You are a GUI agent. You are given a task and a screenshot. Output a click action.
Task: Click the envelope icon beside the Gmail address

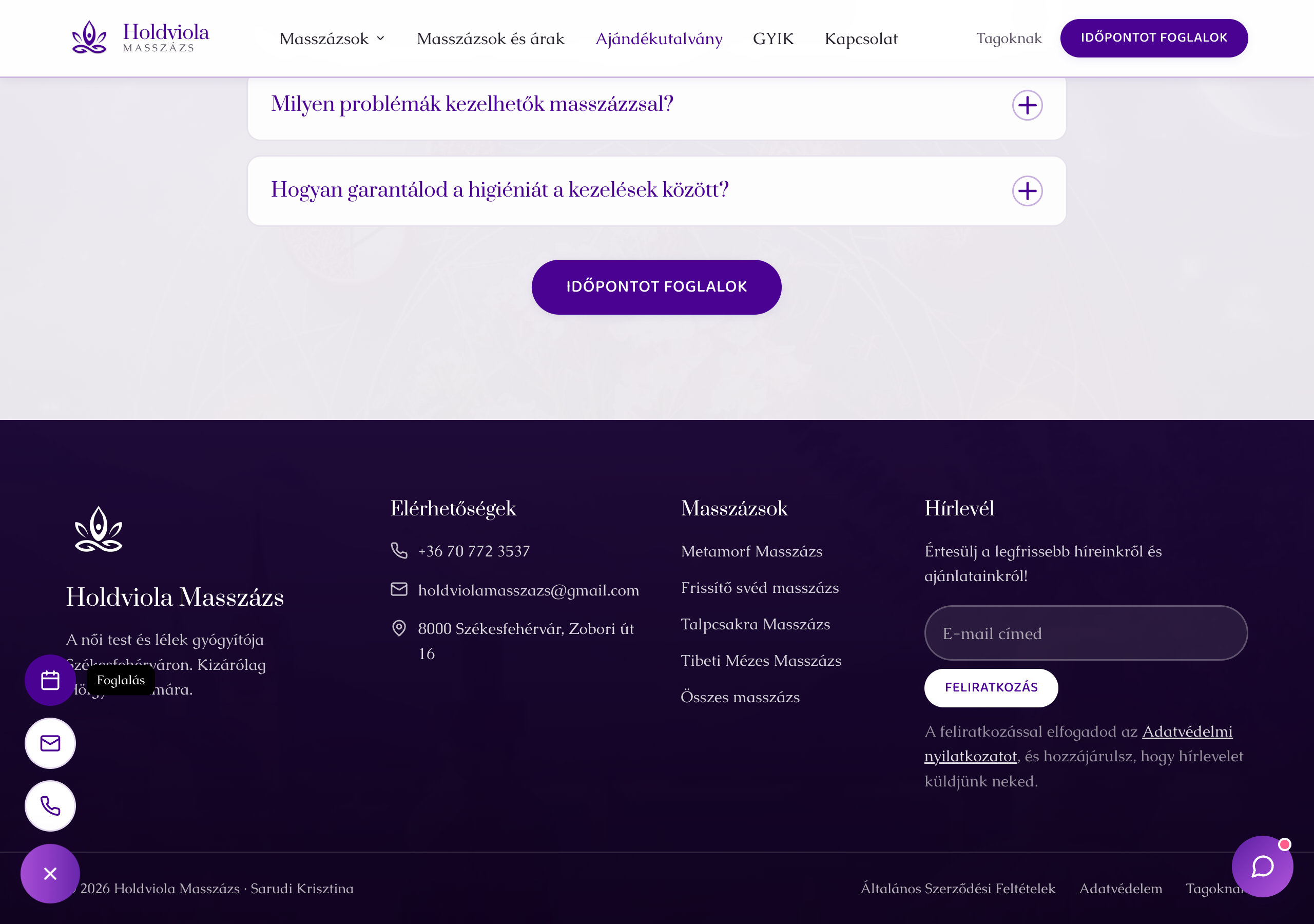click(x=399, y=589)
